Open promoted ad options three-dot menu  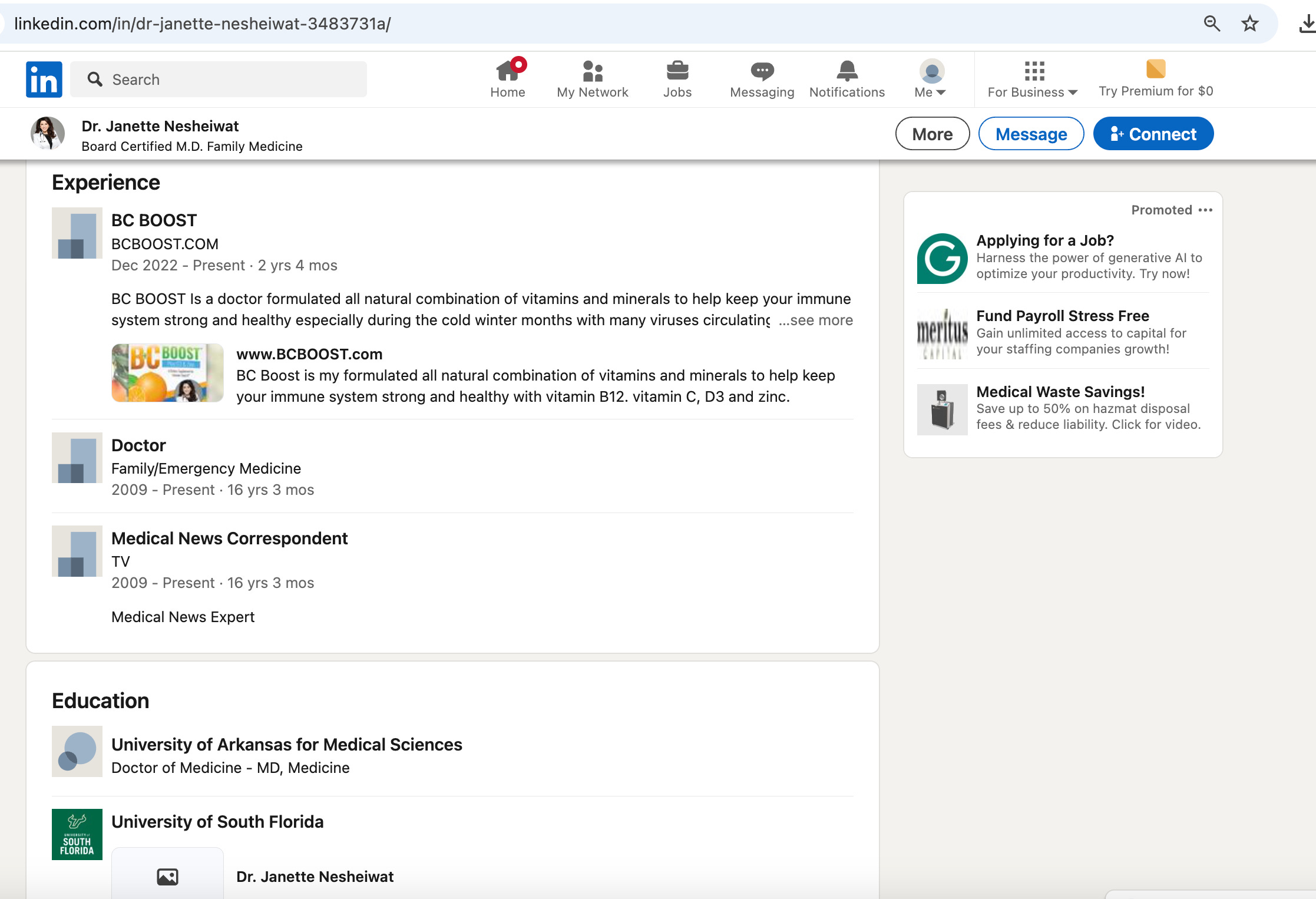tap(1205, 210)
